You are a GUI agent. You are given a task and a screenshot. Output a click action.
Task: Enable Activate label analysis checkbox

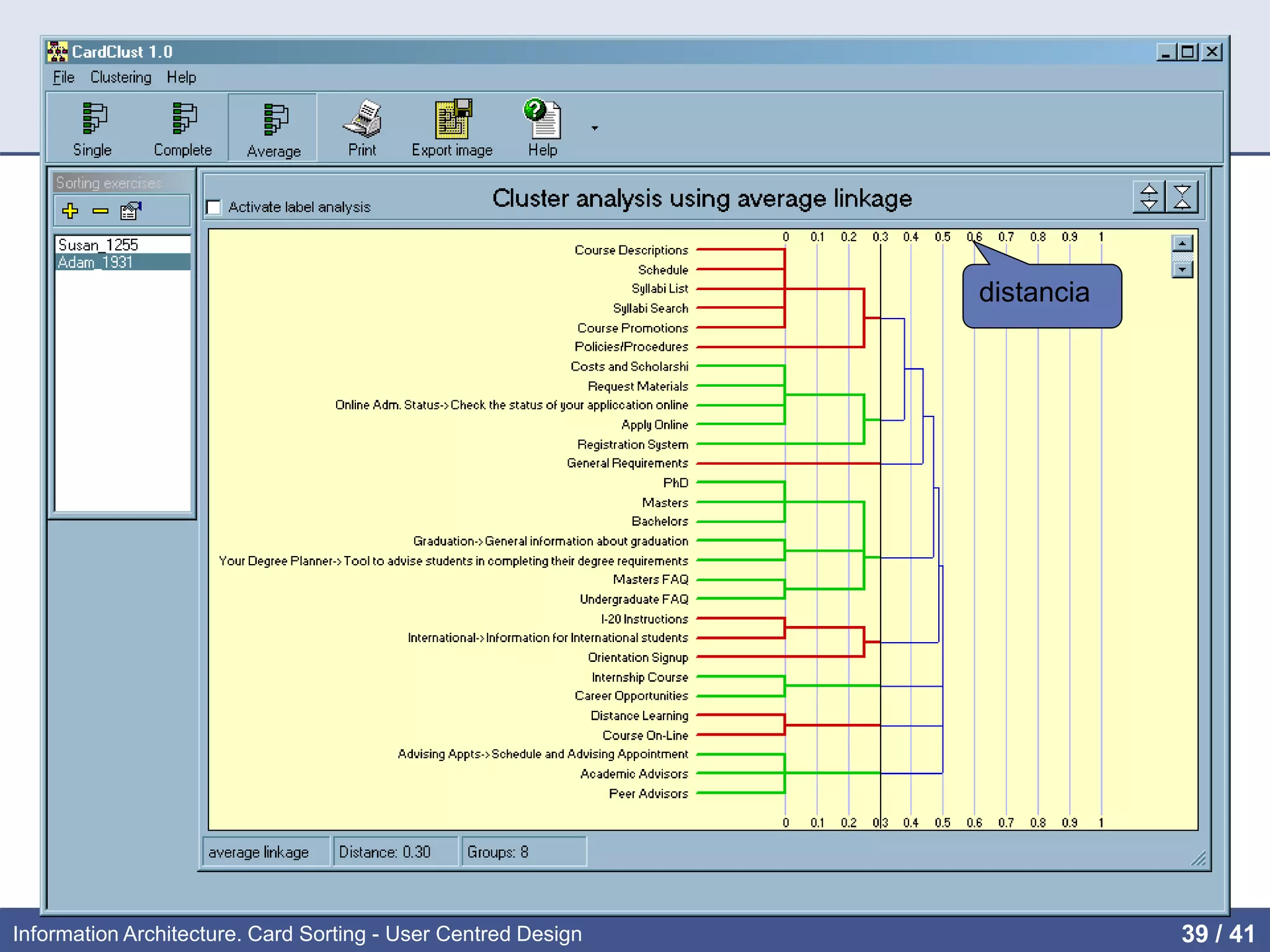[214, 207]
